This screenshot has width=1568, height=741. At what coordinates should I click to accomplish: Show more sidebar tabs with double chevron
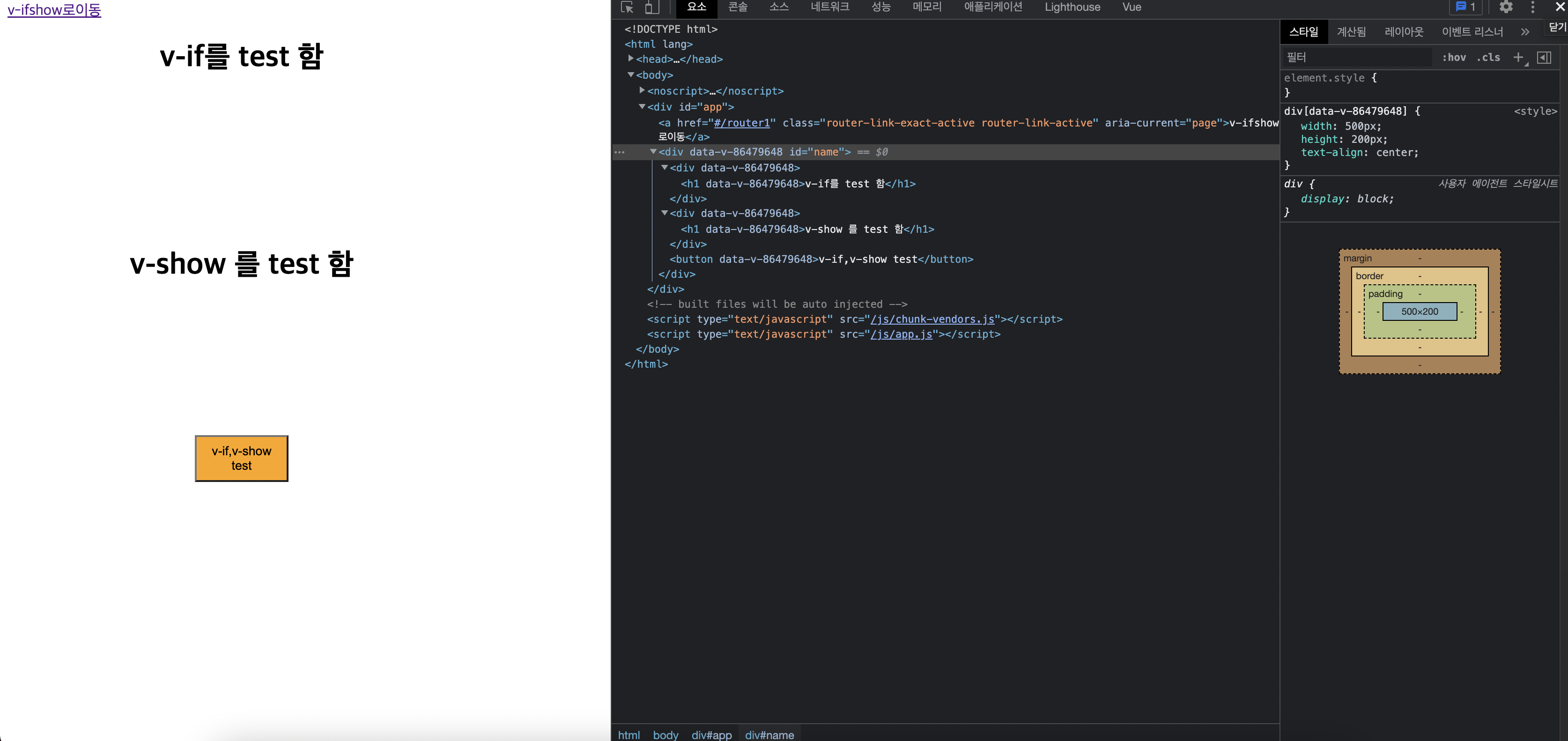click(1525, 32)
